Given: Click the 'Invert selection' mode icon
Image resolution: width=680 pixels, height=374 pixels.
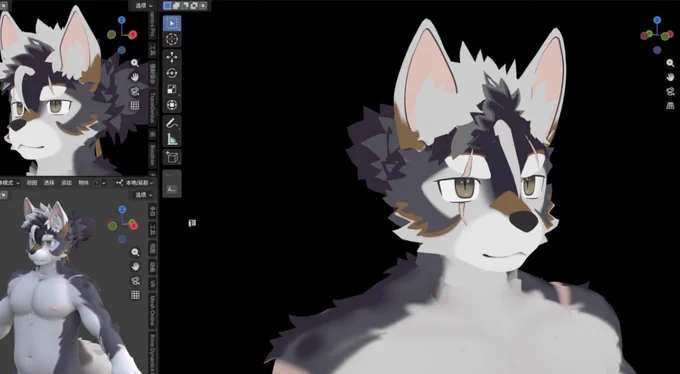Looking at the screenshot, I should pos(194,6).
